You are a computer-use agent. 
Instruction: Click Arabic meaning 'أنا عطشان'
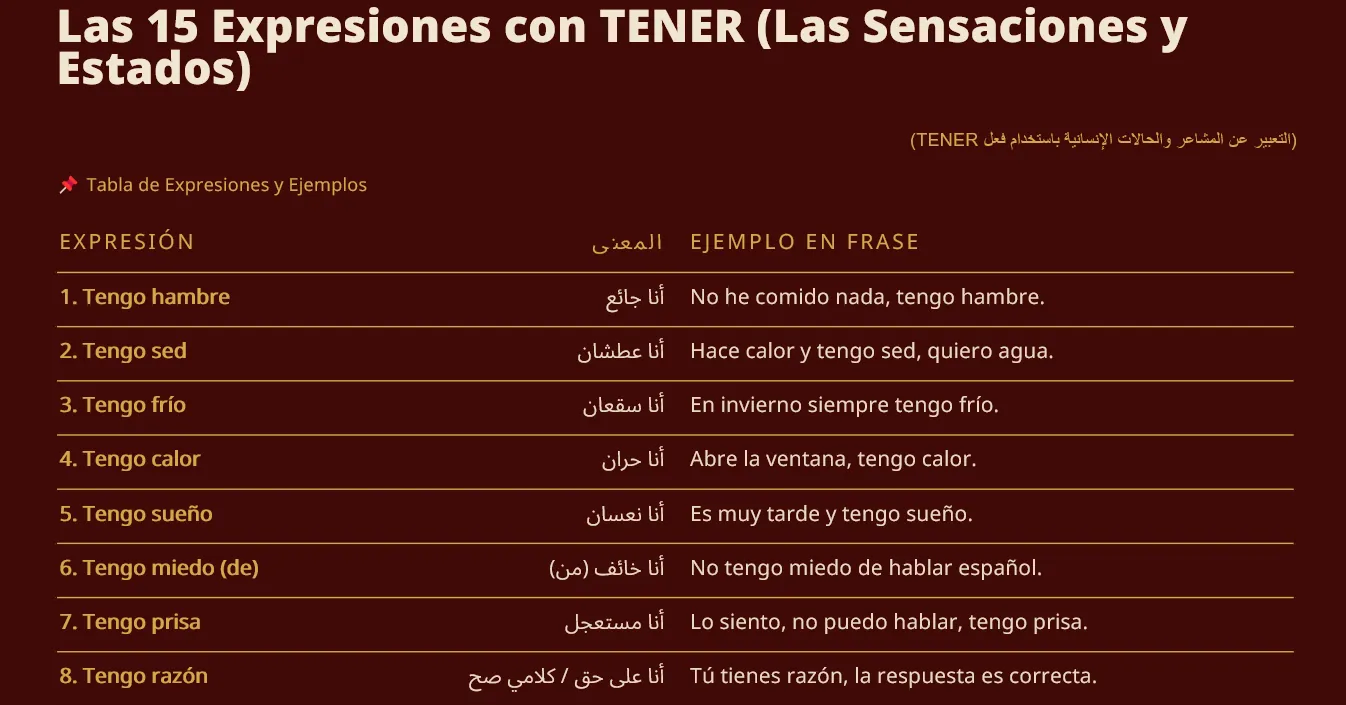click(x=621, y=351)
